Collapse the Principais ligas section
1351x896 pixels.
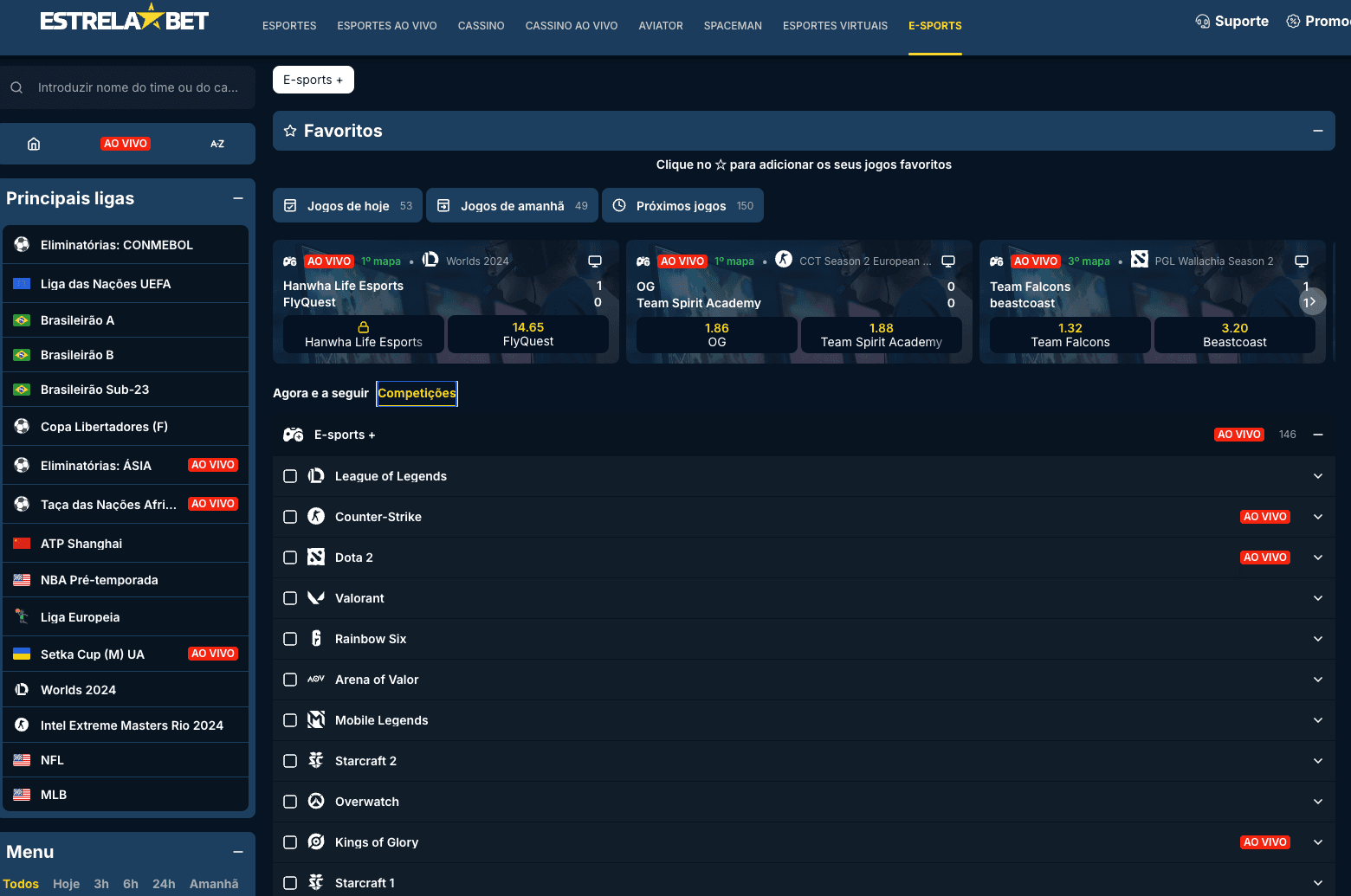[238, 198]
